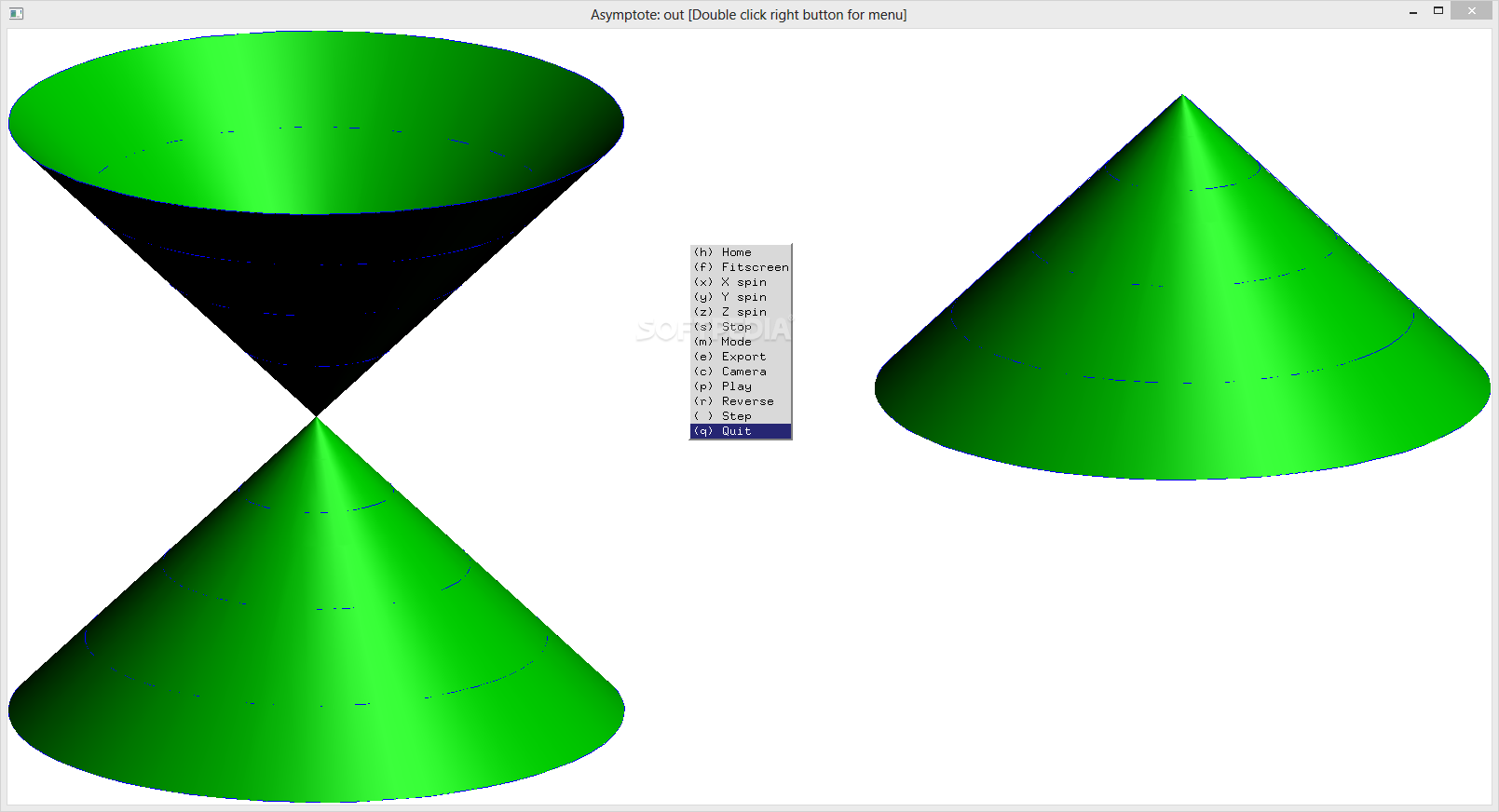Viewport: 1499px width, 812px height.
Task: Start Y spin from the menu
Action: (741, 297)
